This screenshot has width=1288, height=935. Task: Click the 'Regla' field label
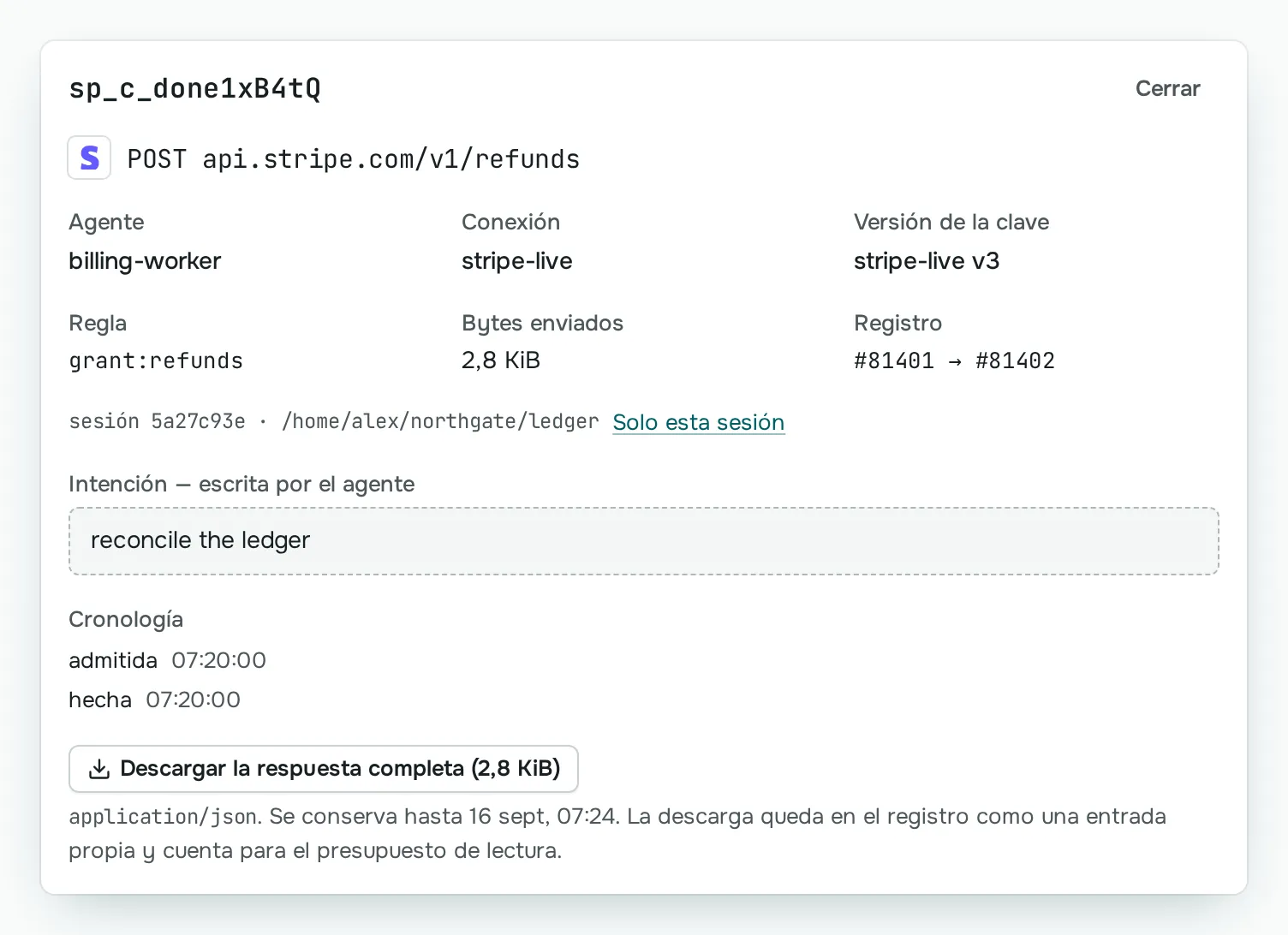[x=98, y=323]
